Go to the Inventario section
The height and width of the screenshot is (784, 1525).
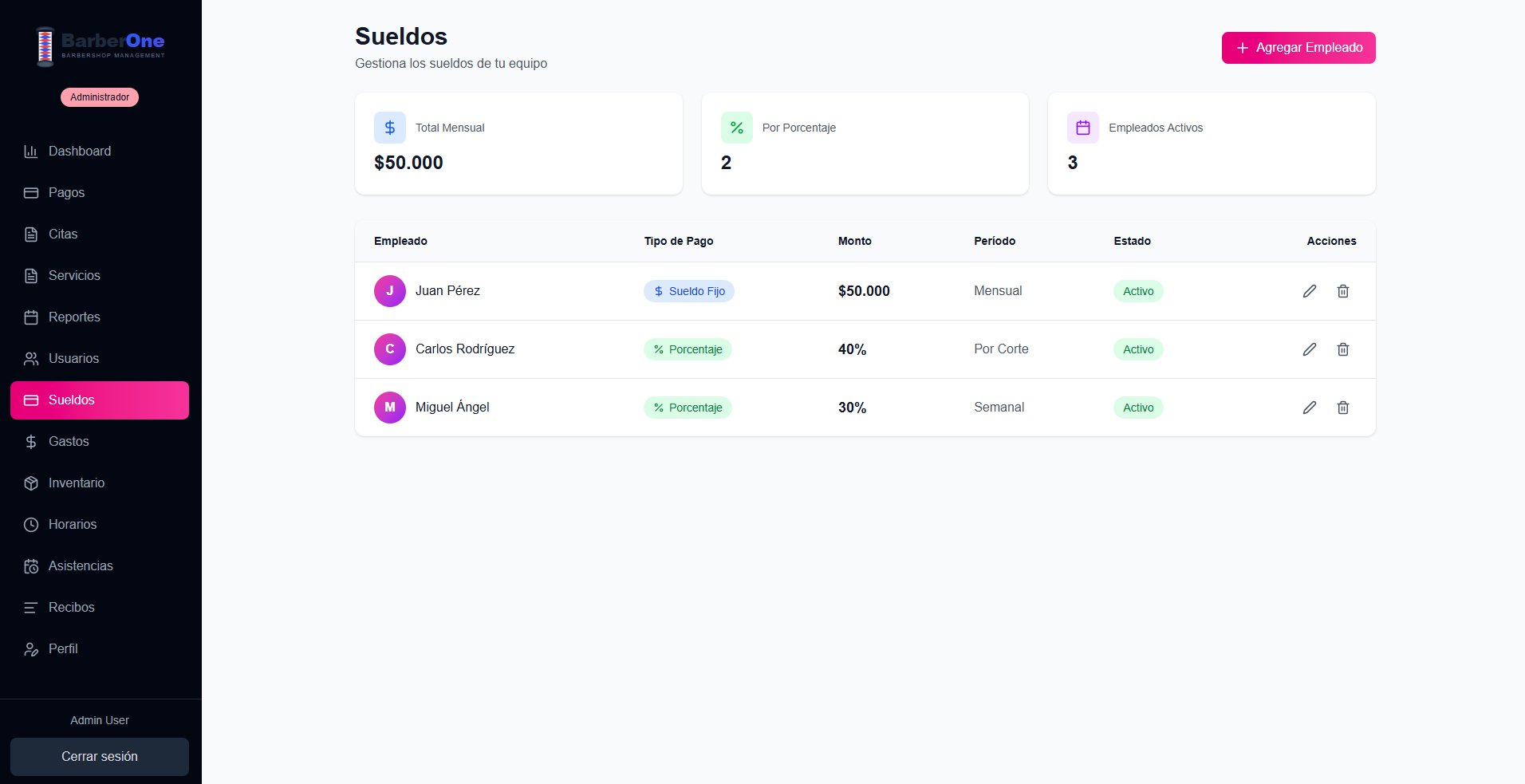coord(76,483)
